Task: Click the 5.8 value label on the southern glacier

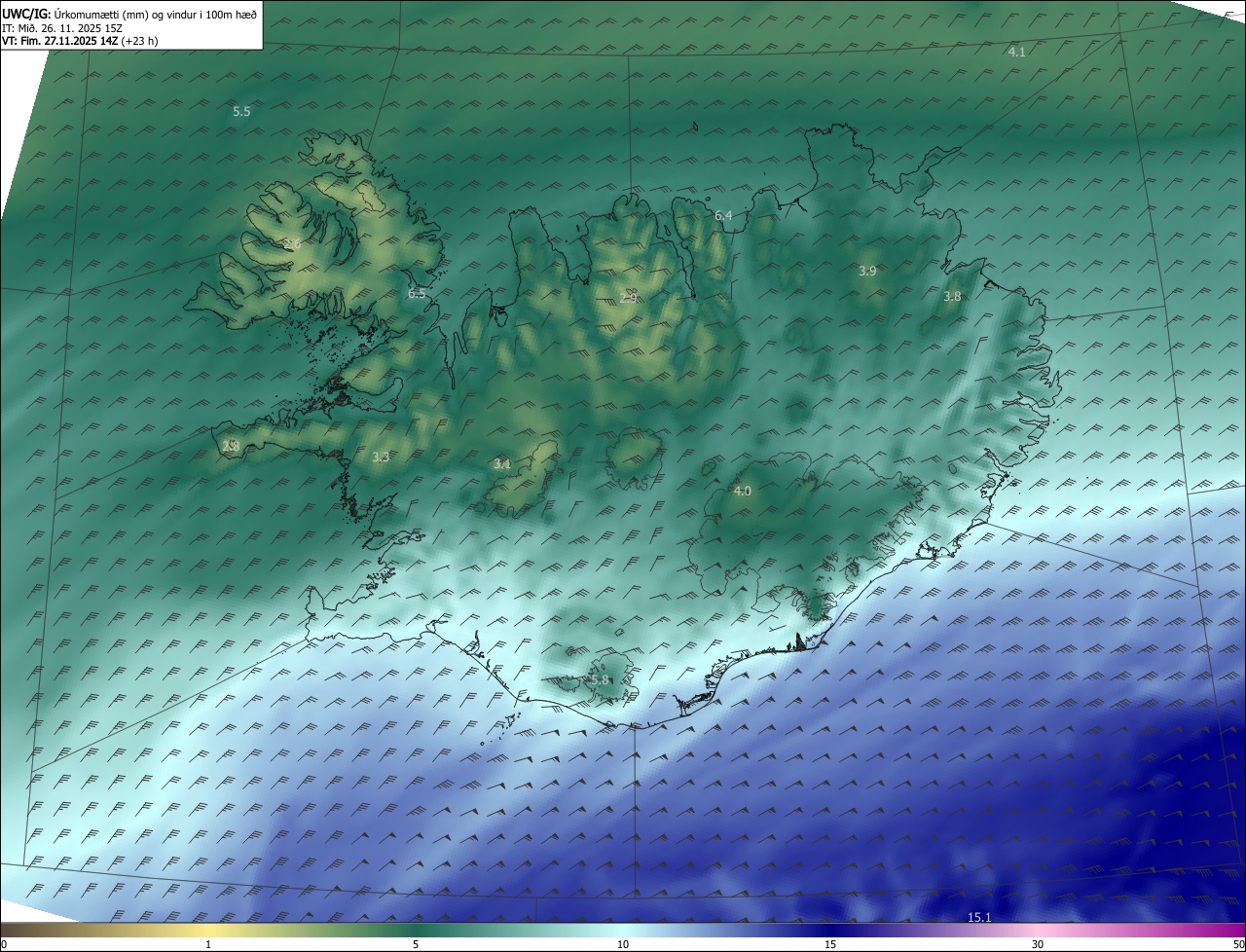Action: pyautogui.click(x=600, y=679)
